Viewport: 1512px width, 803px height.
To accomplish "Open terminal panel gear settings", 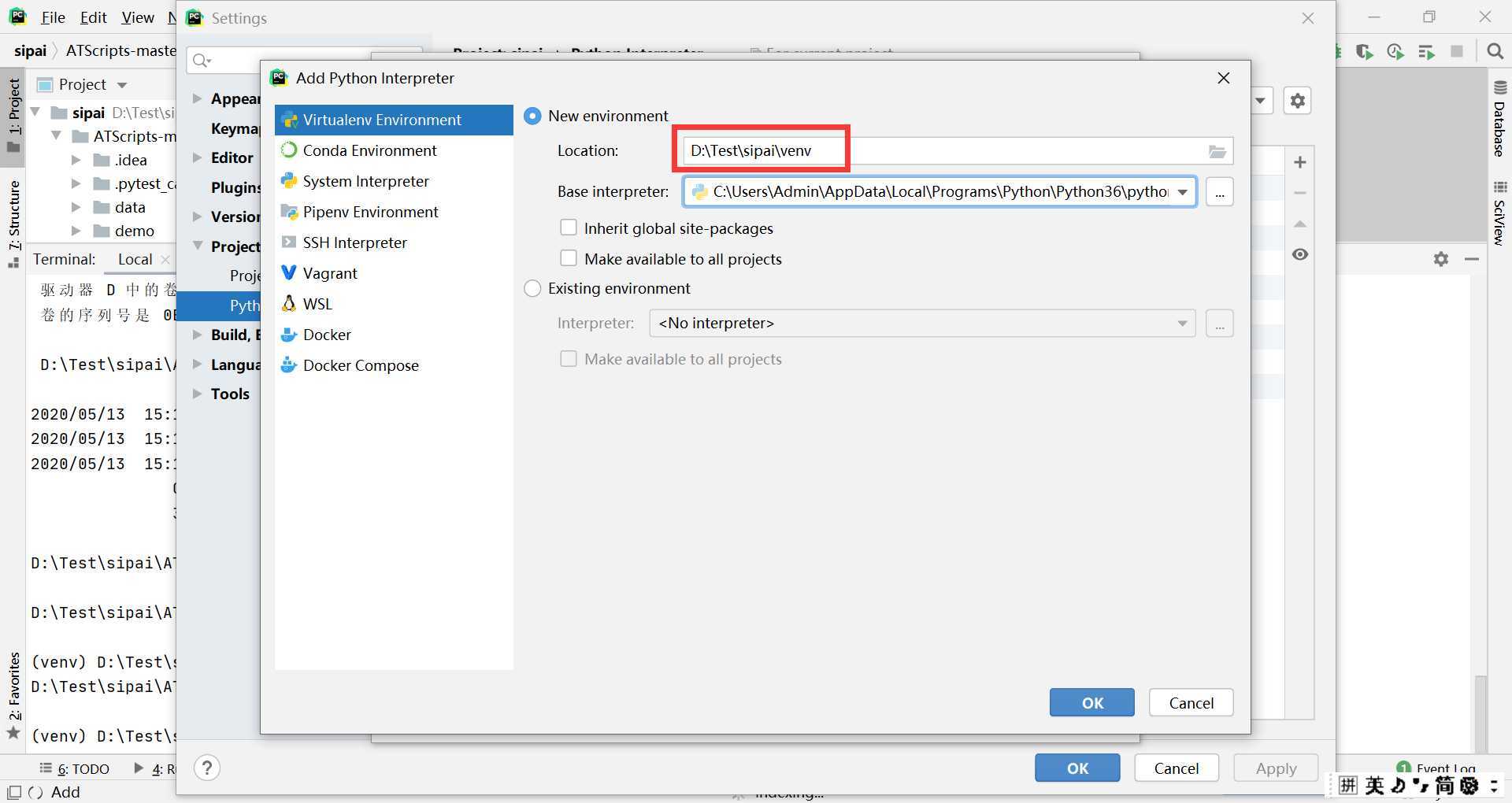I will tap(1441, 259).
